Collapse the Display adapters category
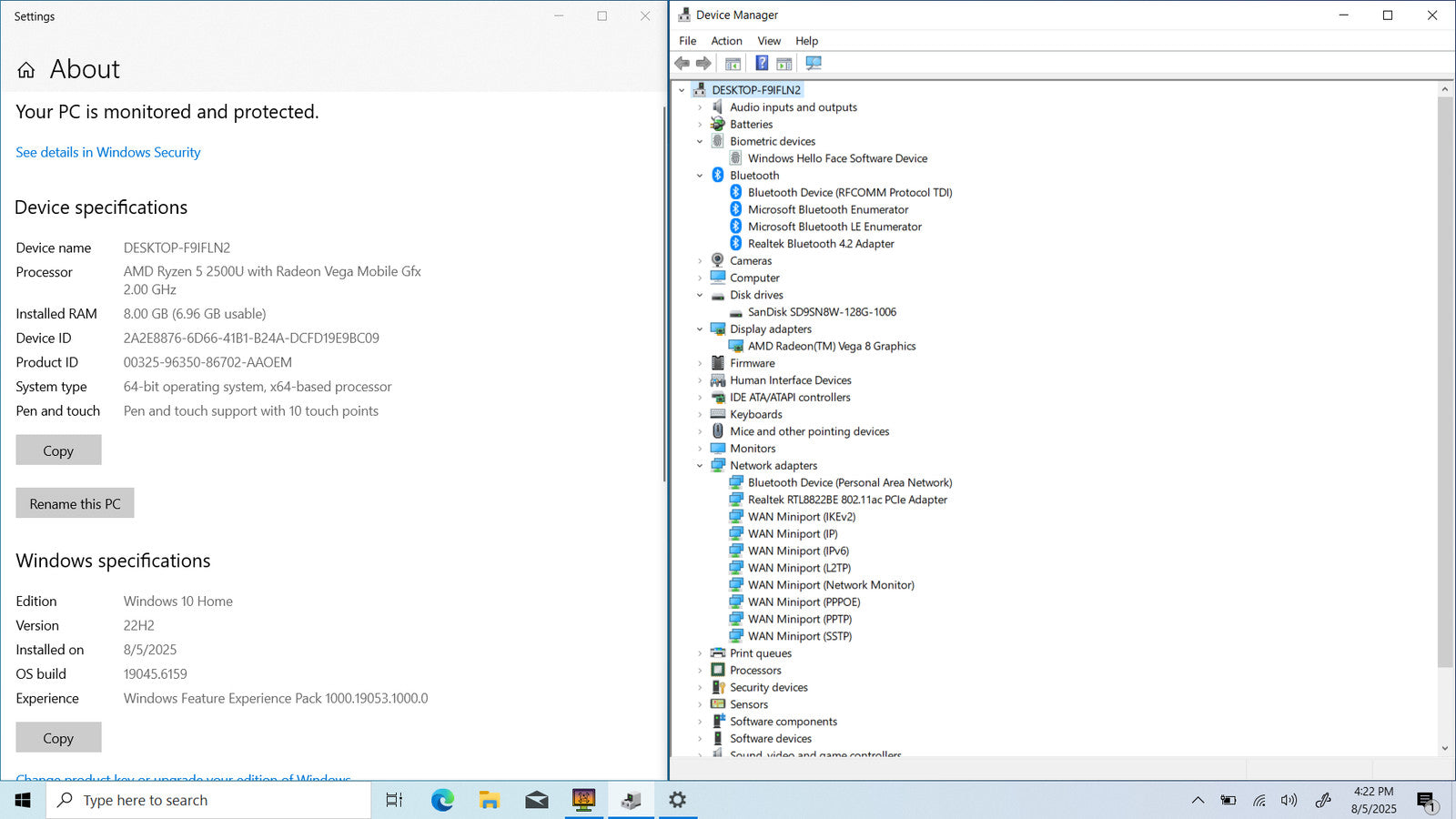1456x819 pixels. [700, 329]
